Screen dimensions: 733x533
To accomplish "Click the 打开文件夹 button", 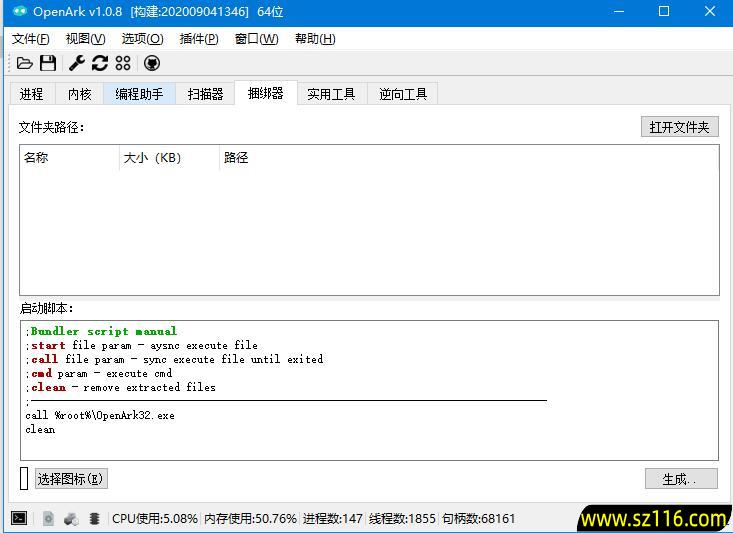I will click(x=679, y=127).
